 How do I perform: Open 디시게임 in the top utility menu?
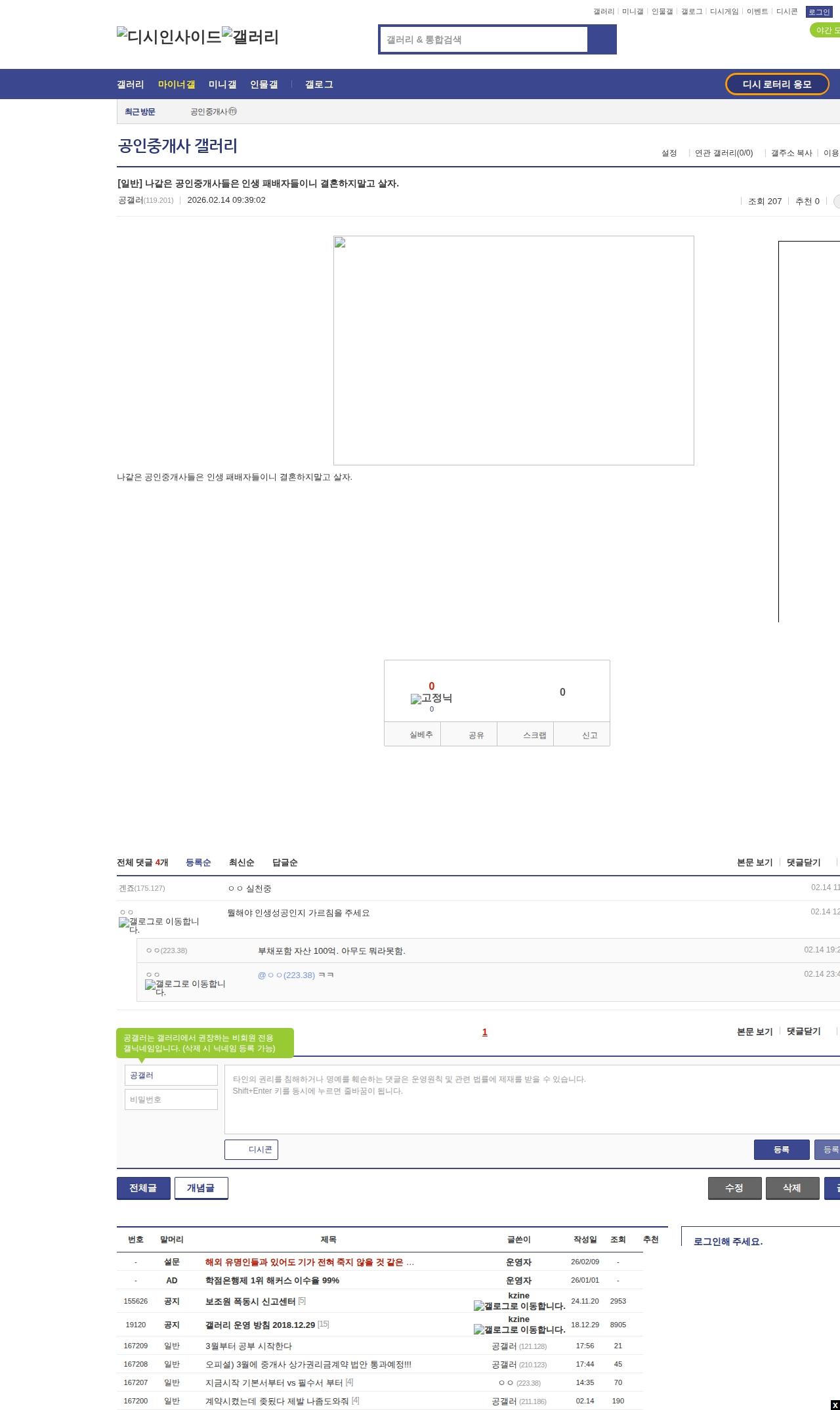(x=724, y=12)
